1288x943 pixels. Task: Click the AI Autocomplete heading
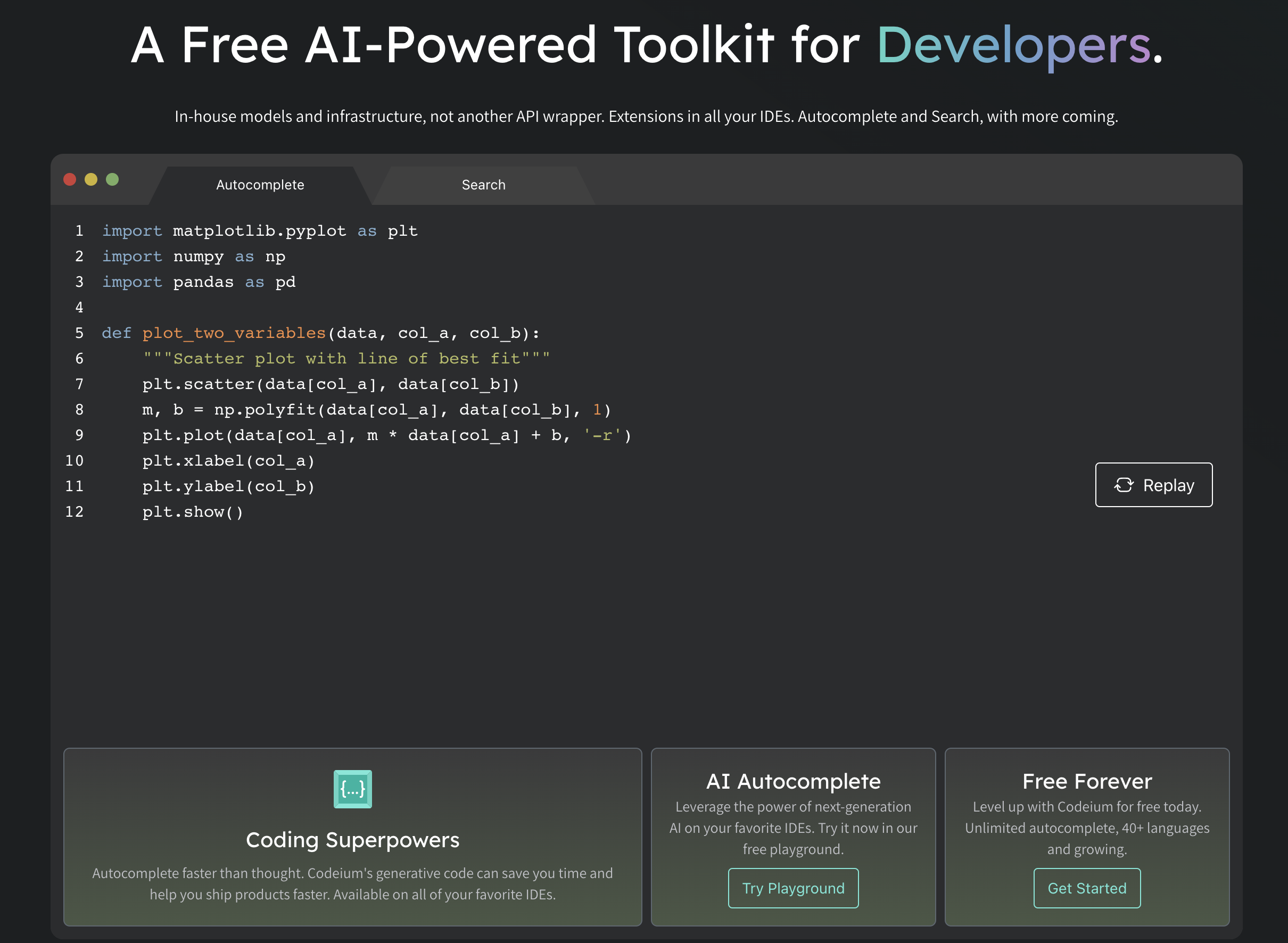[x=792, y=781]
